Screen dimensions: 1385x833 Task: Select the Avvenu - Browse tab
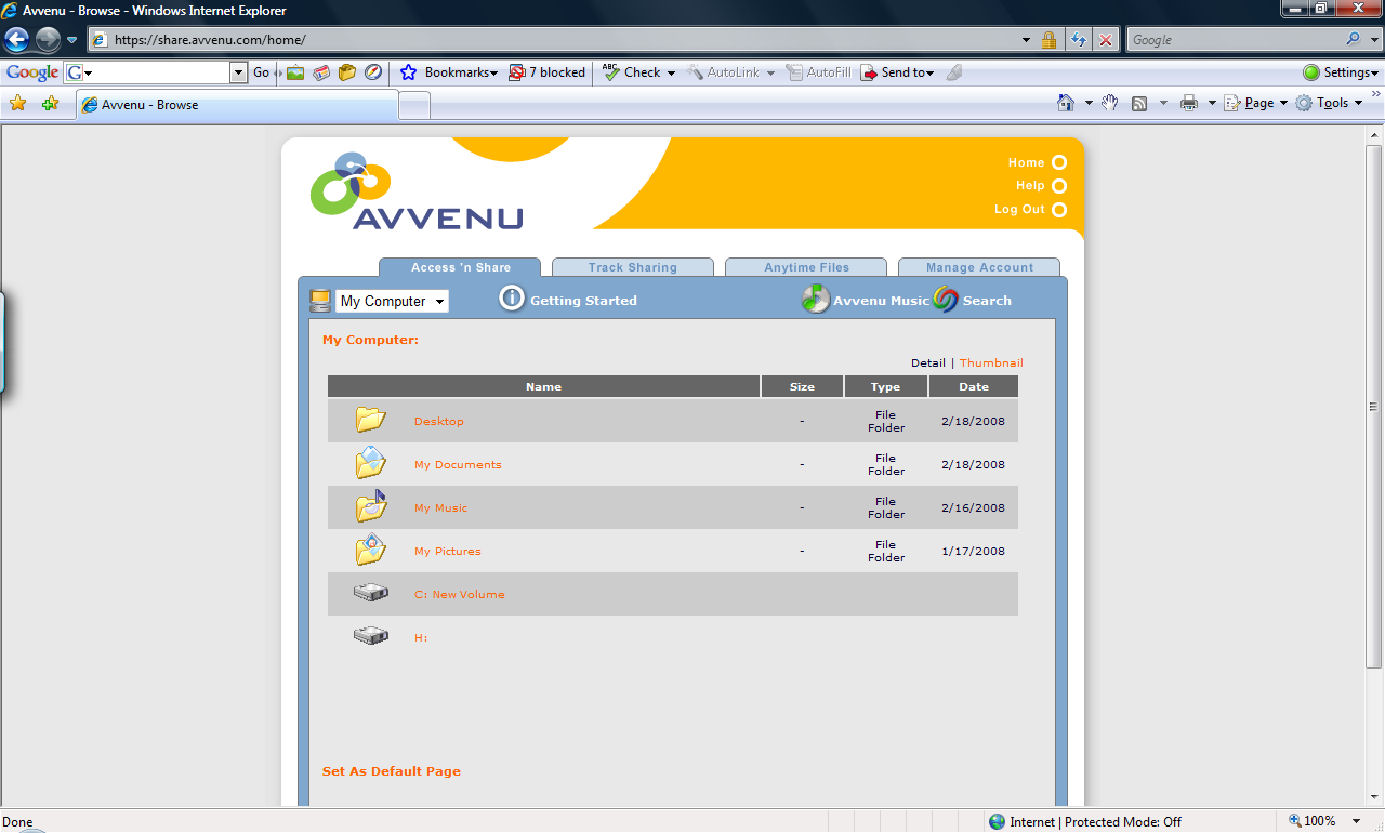(238, 104)
